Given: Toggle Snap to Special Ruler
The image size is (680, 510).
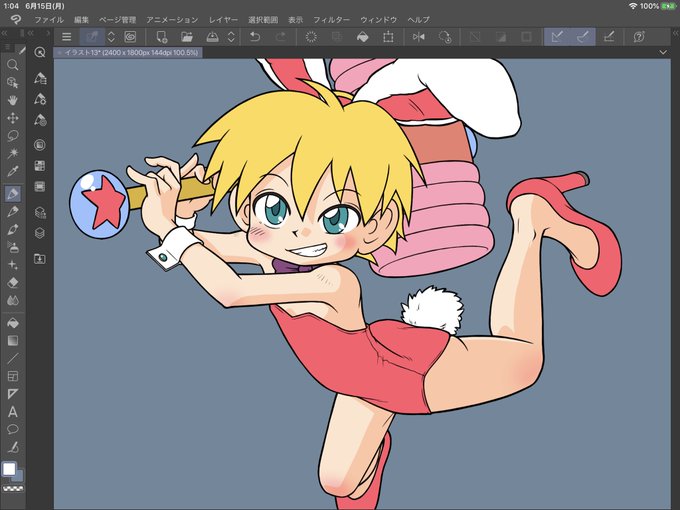Looking at the screenshot, I should click(583, 37).
